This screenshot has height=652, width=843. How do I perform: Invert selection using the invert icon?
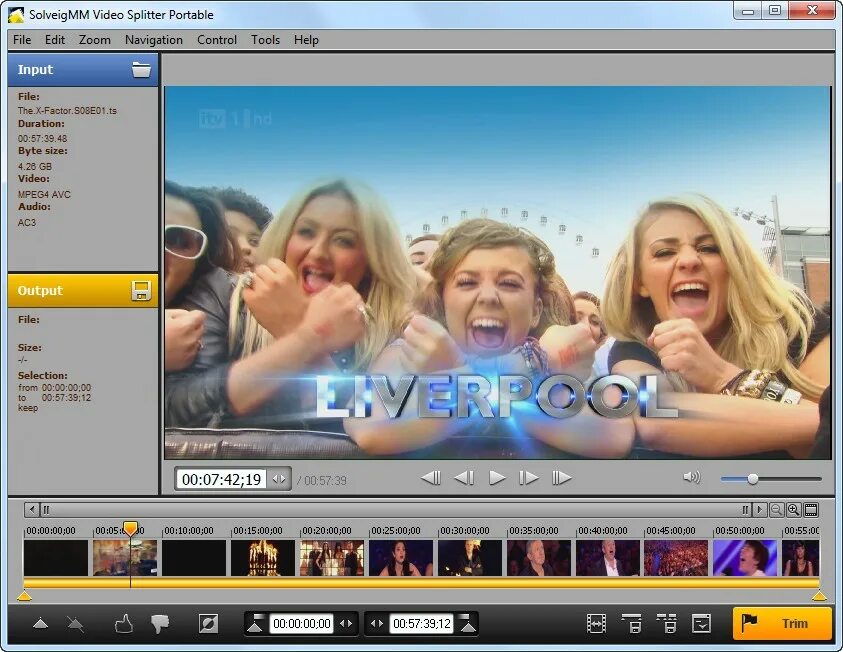pyautogui.click(x=208, y=624)
